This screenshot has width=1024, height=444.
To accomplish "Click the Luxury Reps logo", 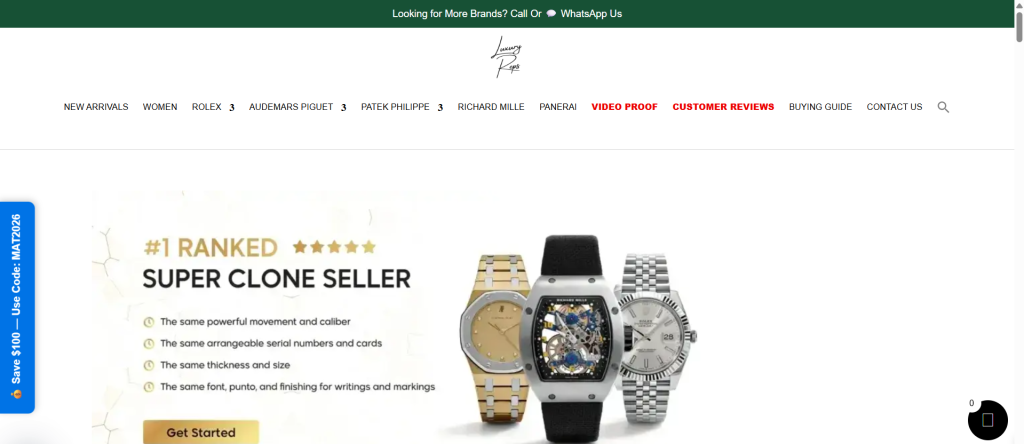I will (507, 57).
